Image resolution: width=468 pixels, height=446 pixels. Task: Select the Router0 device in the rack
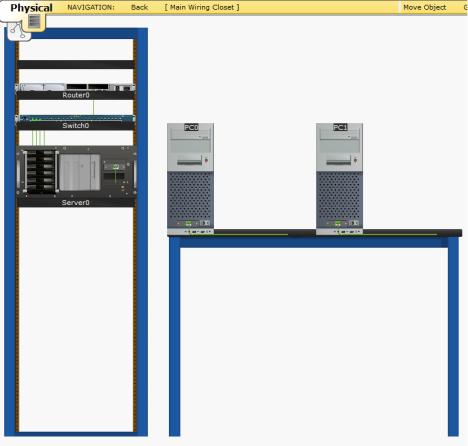76,91
